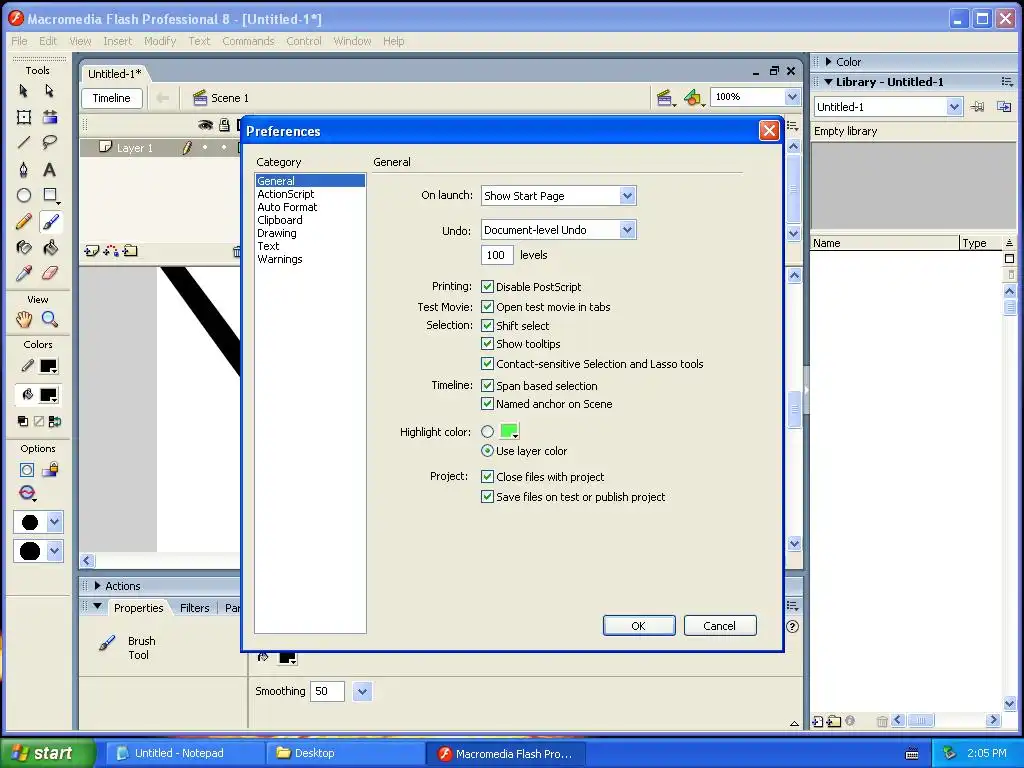Select the Pen tool

(24, 170)
